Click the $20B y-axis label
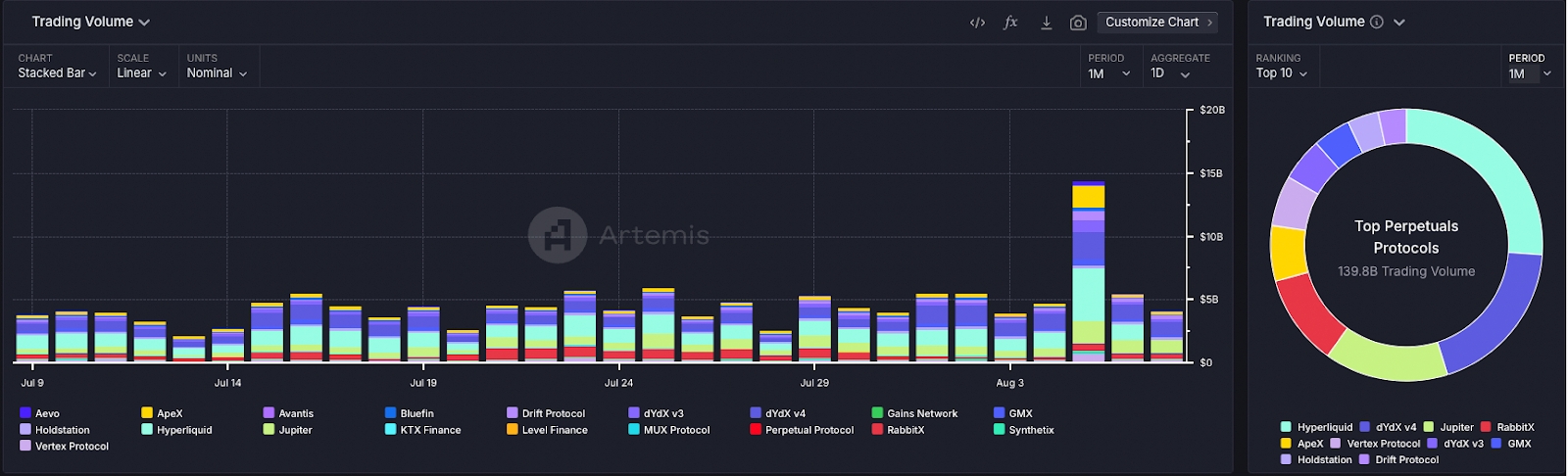Screen dimensions: 1568x476 pos(1212,110)
